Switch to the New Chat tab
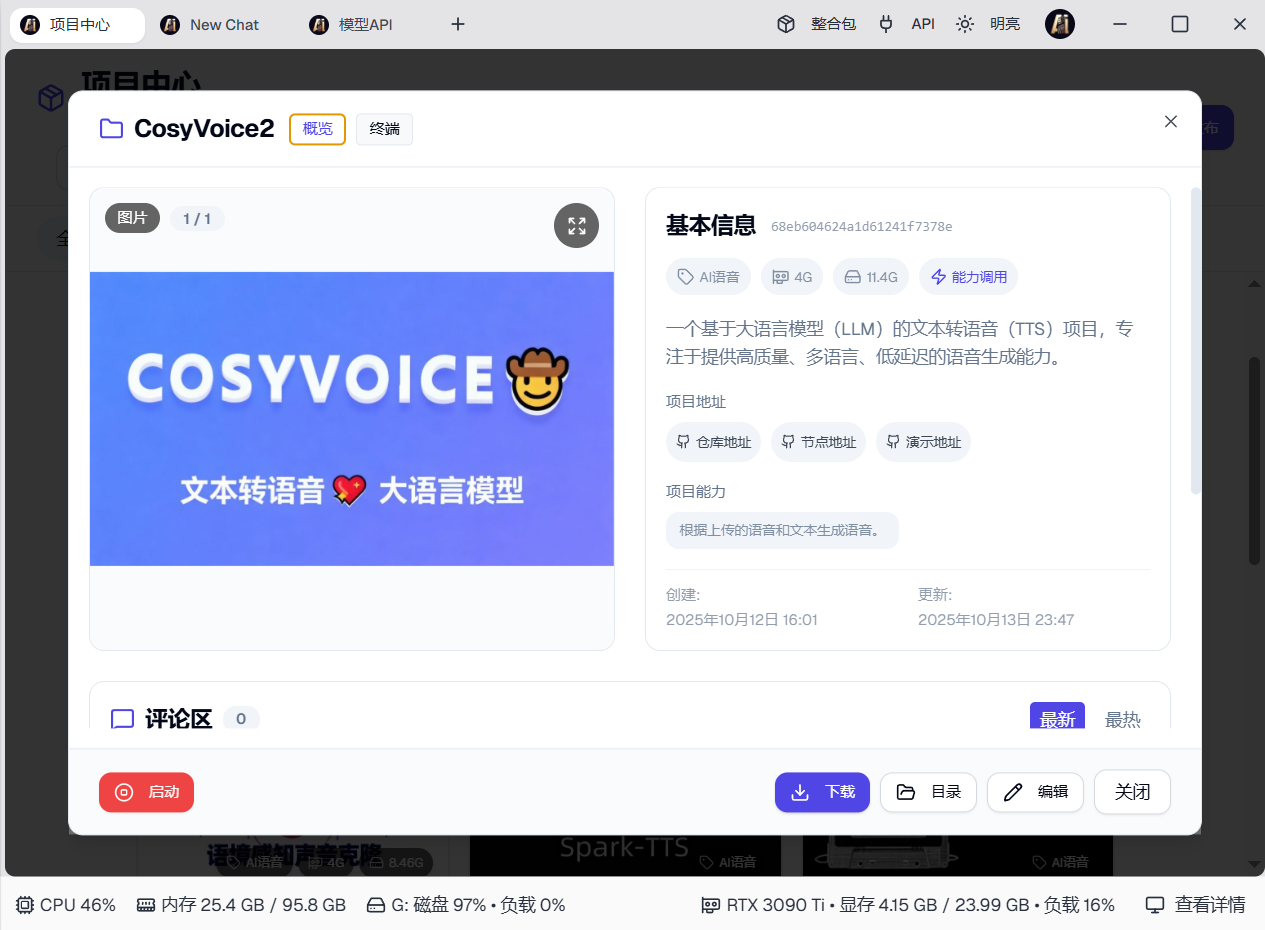This screenshot has height=930, width=1265. click(x=223, y=25)
